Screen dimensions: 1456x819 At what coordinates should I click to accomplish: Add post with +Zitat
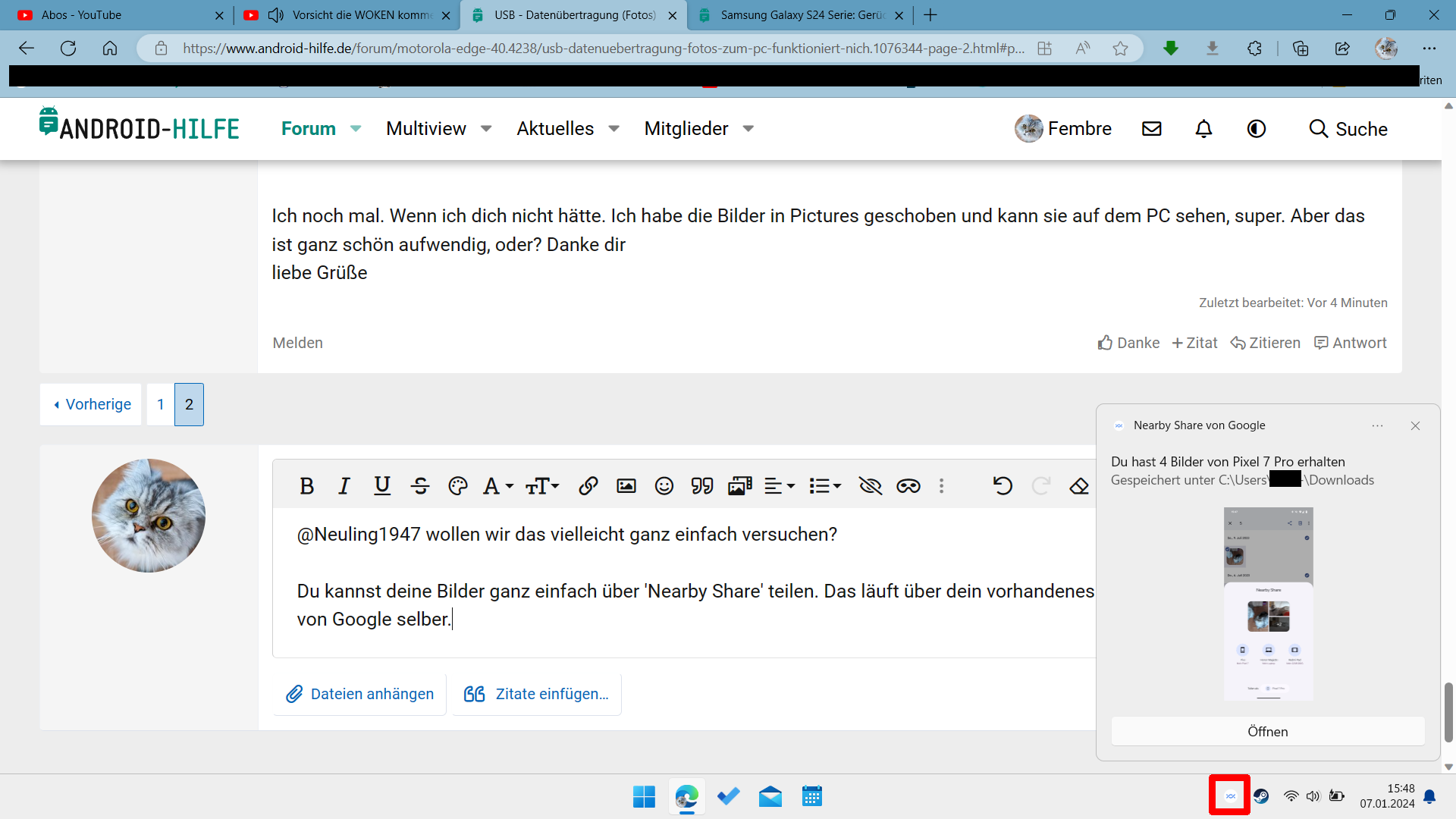point(1194,343)
